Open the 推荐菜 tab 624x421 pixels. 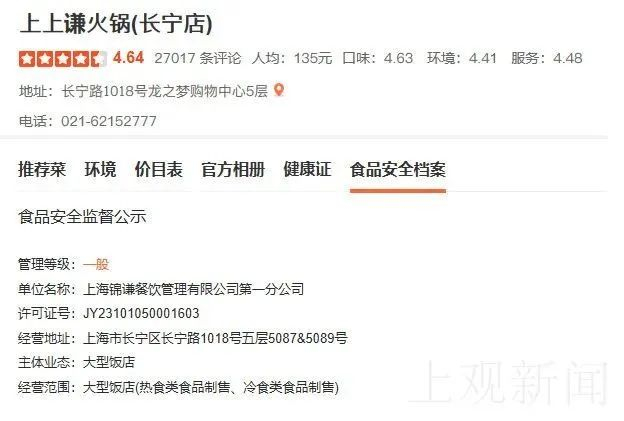coord(42,170)
